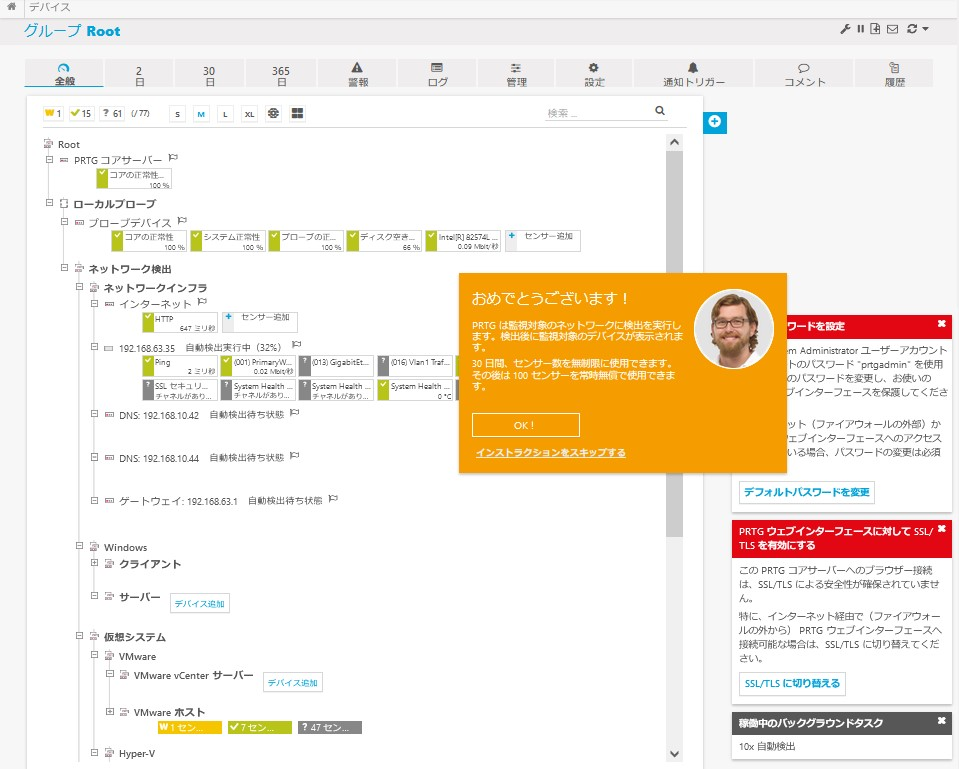The width and height of the screenshot is (959, 769).
Task: Click the search magnifier icon
Action: coord(660,111)
